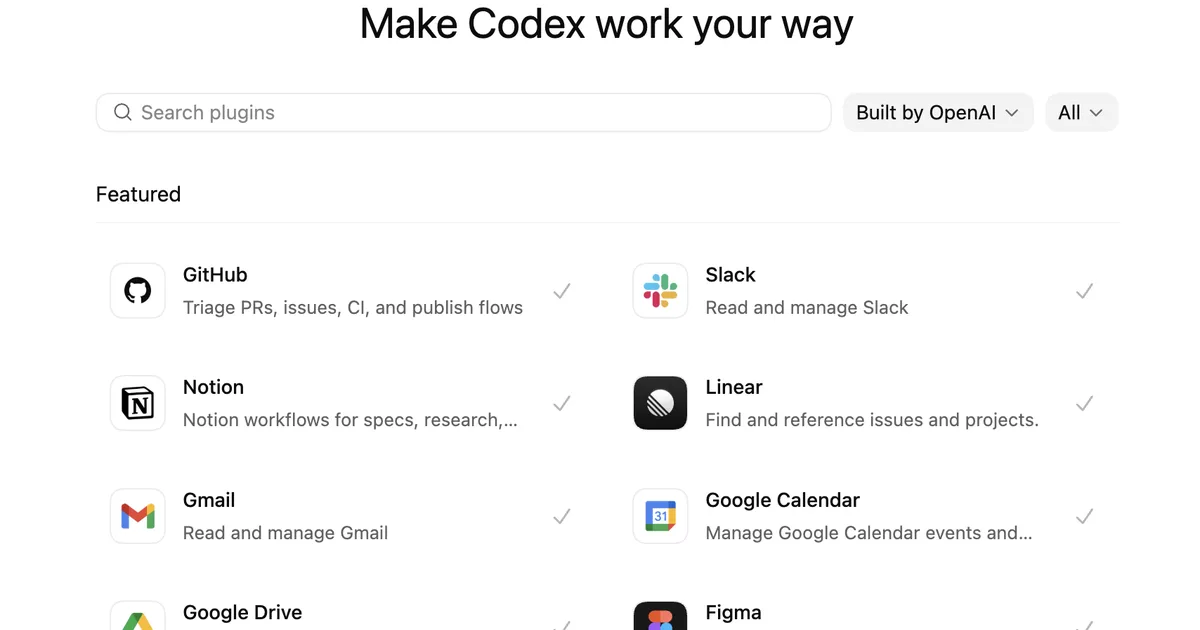Toggle the GitHub plugin checkmark
The height and width of the screenshot is (630, 1200).
click(x=562, y=291)
